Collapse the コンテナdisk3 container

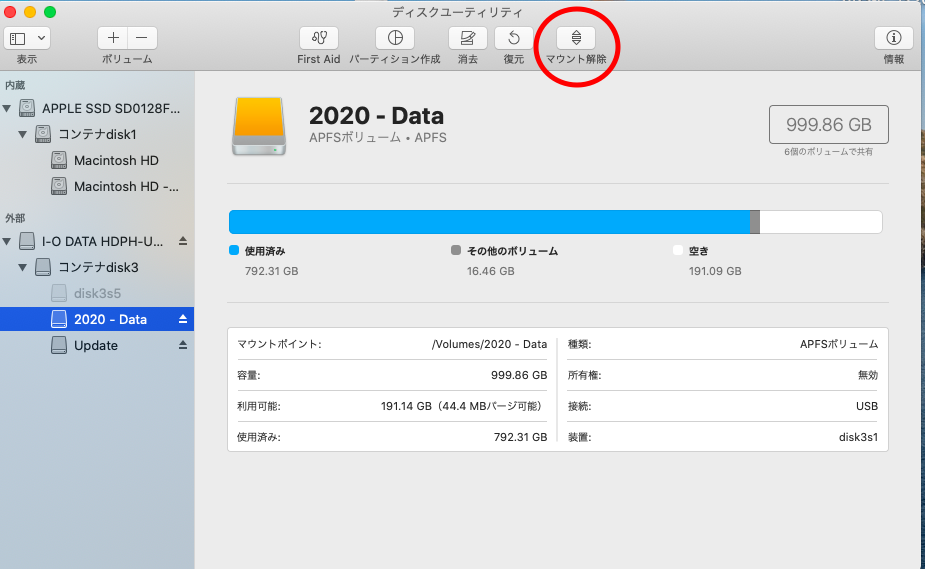[x=22, y=267]
